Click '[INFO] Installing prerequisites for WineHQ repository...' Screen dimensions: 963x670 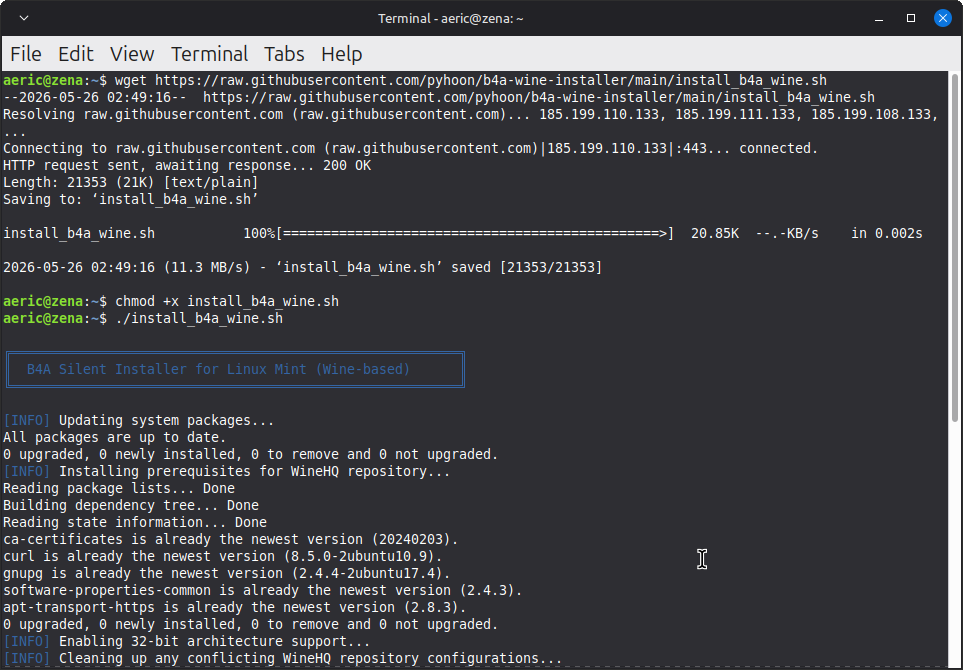click(x=227, y=472)
